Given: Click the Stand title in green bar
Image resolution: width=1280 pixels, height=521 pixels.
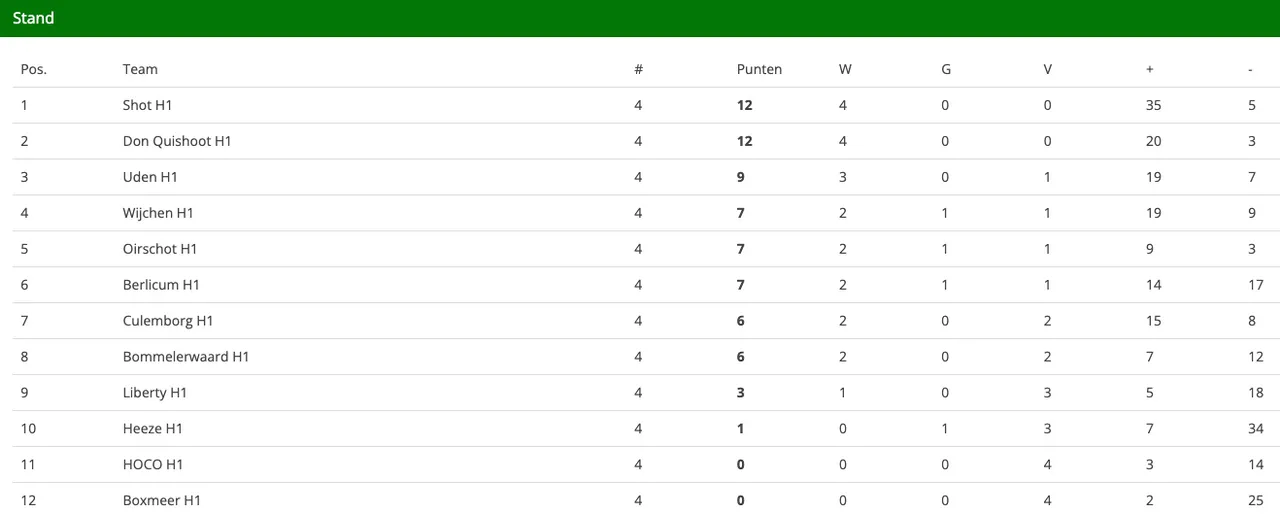Looking at the screenshot, I should (34, 18).
